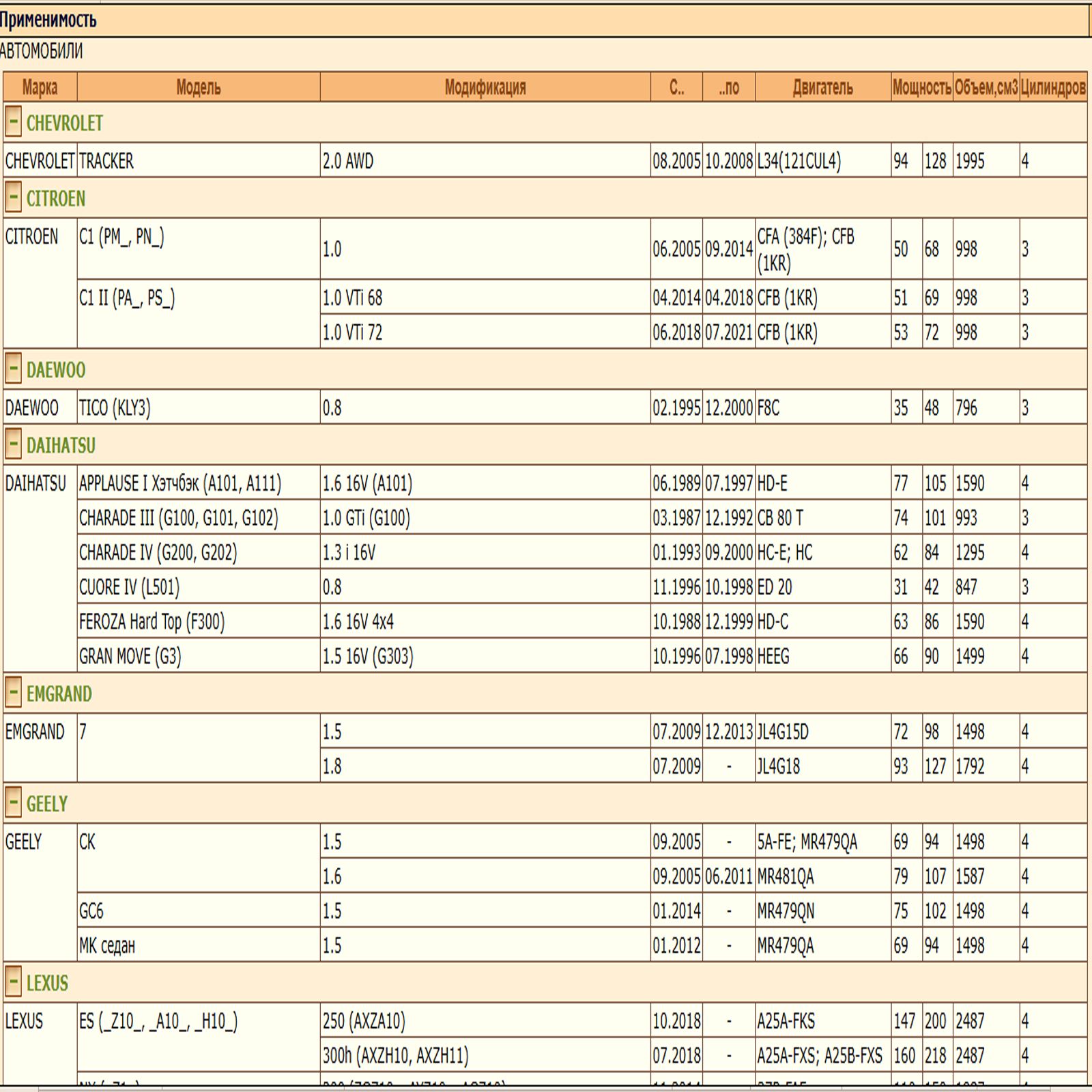Collapse the LEXUS group minus icon

(x=13, y=983)
